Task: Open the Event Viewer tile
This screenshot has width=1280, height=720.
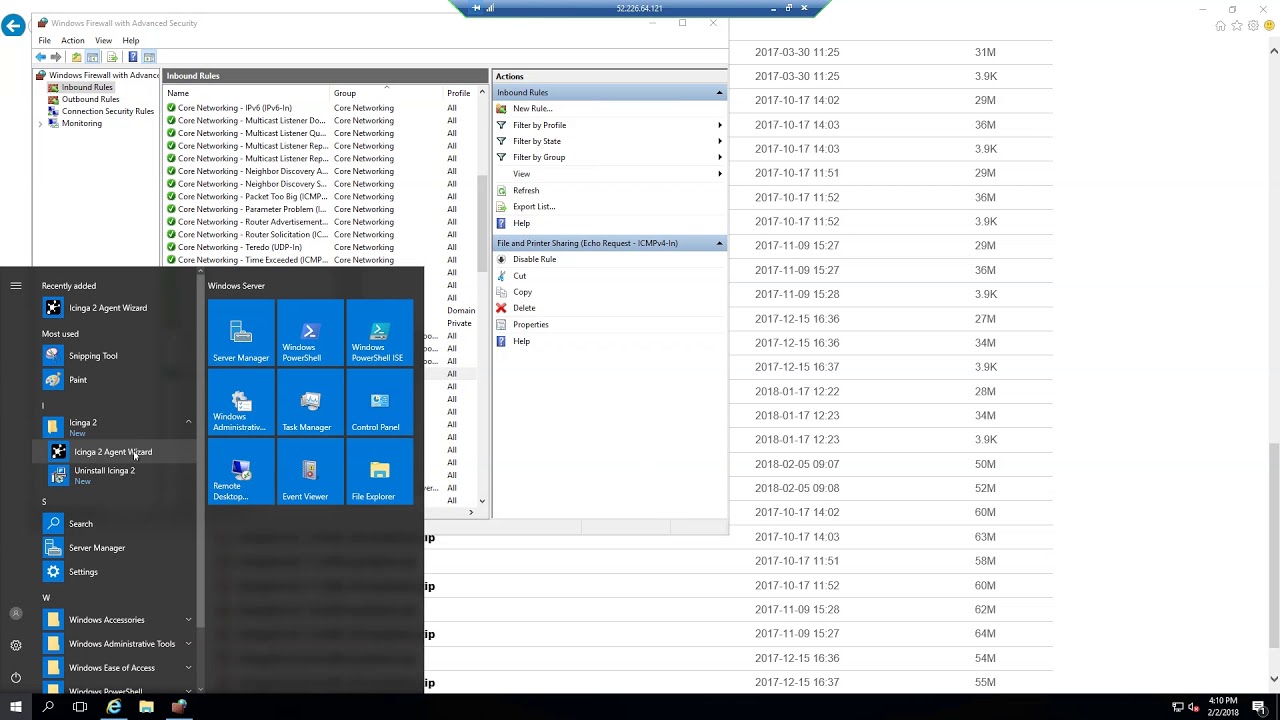Action: point(310,471)
